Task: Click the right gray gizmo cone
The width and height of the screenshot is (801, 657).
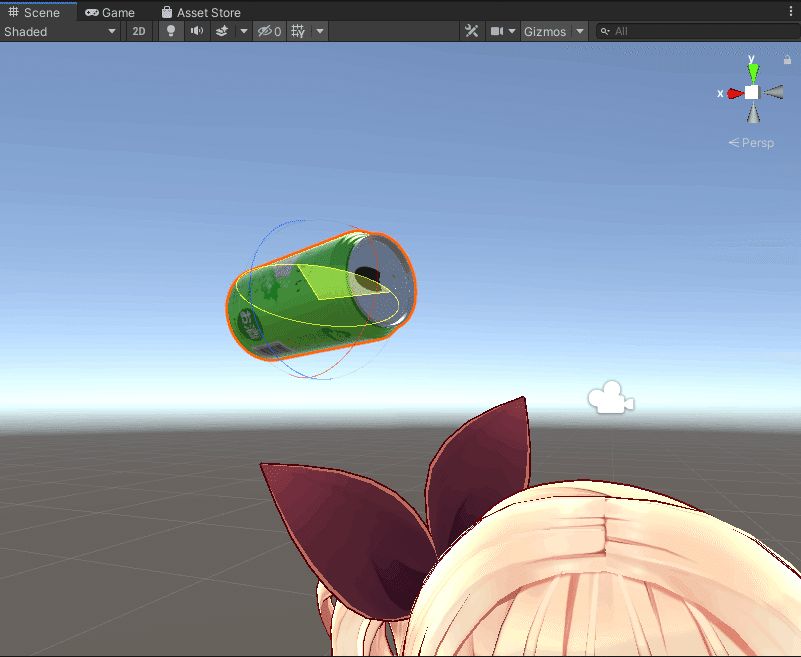Action: click(773, 92)
